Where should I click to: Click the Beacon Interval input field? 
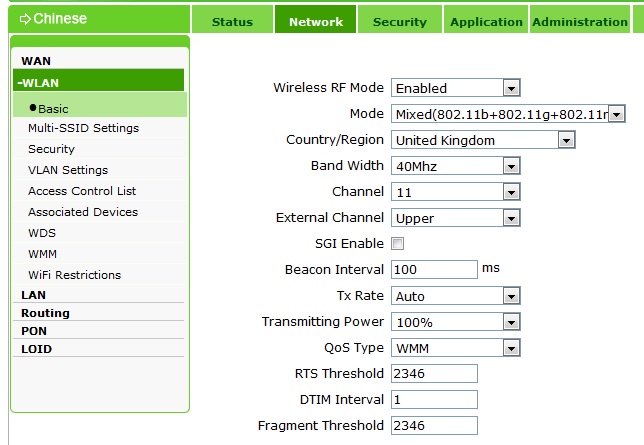pos(434,270)
